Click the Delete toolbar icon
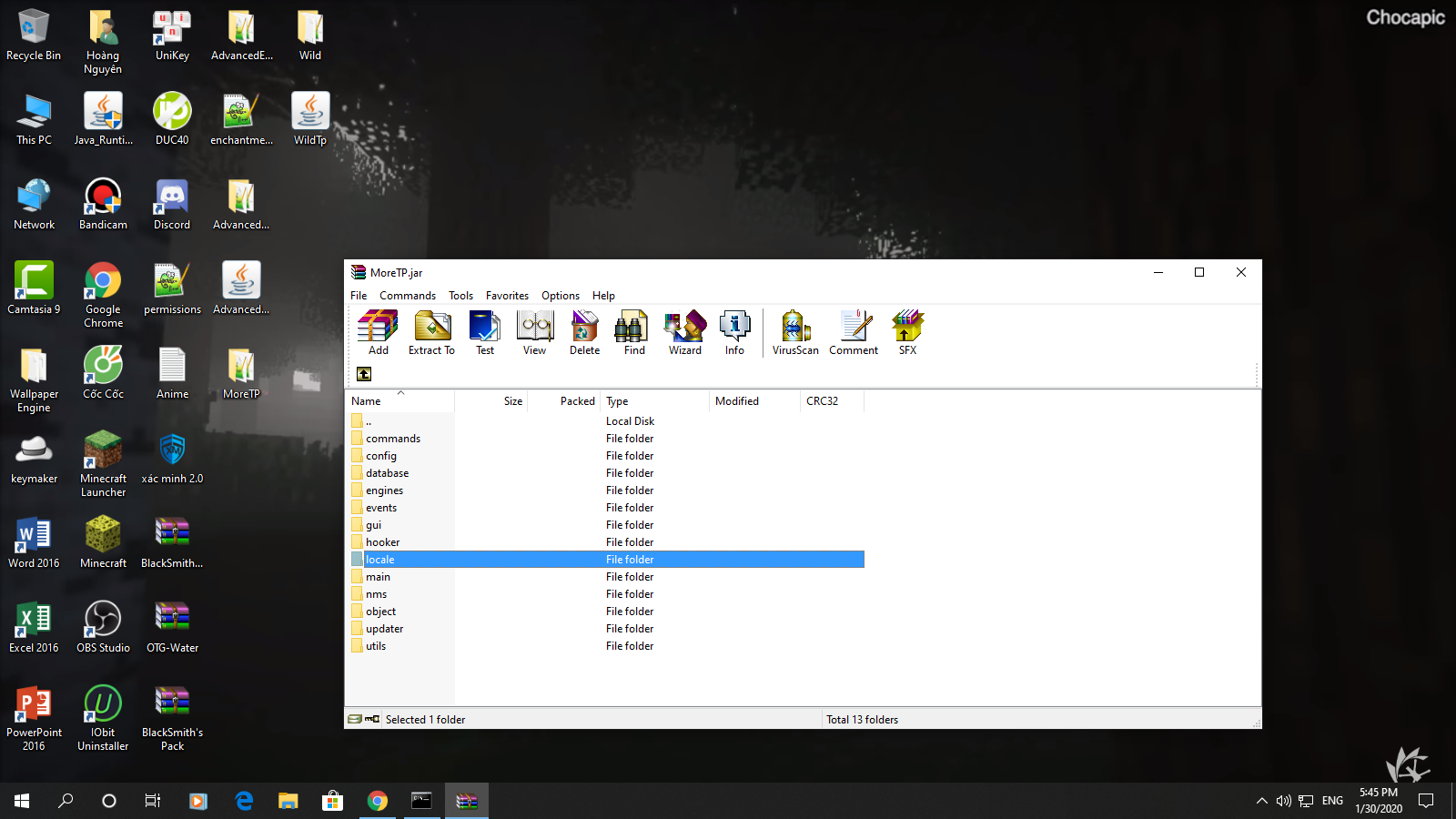This screenshot has width=1456, height=819. pyautogui.click(x=584, y=333)
